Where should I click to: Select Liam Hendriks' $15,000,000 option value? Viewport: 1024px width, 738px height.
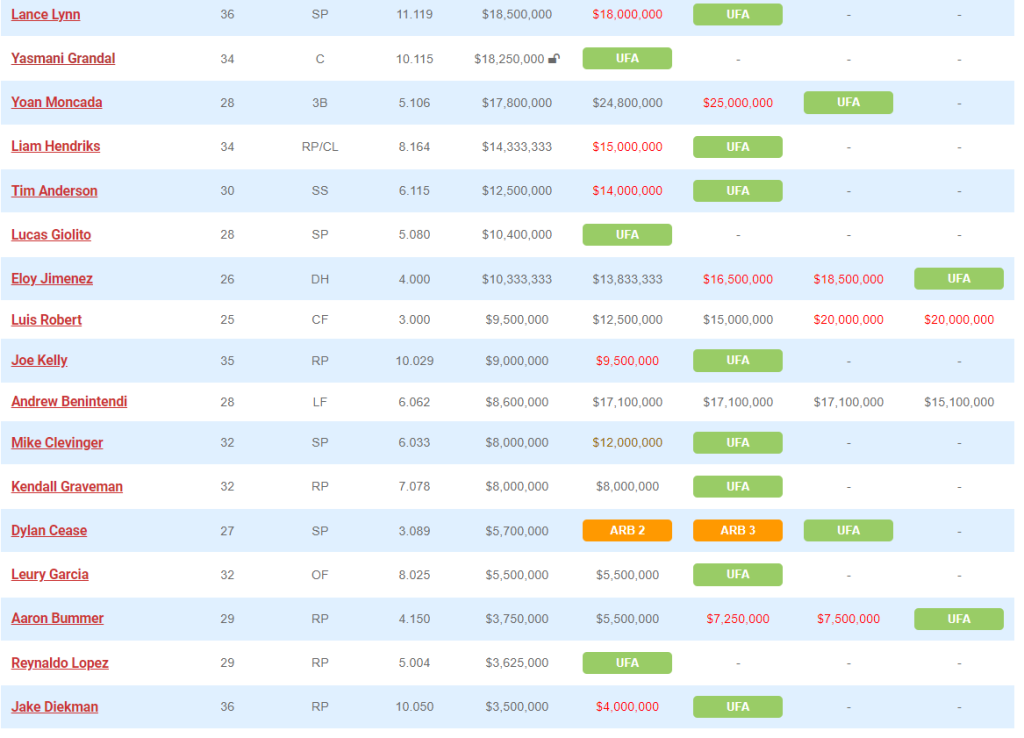(627, 147)
